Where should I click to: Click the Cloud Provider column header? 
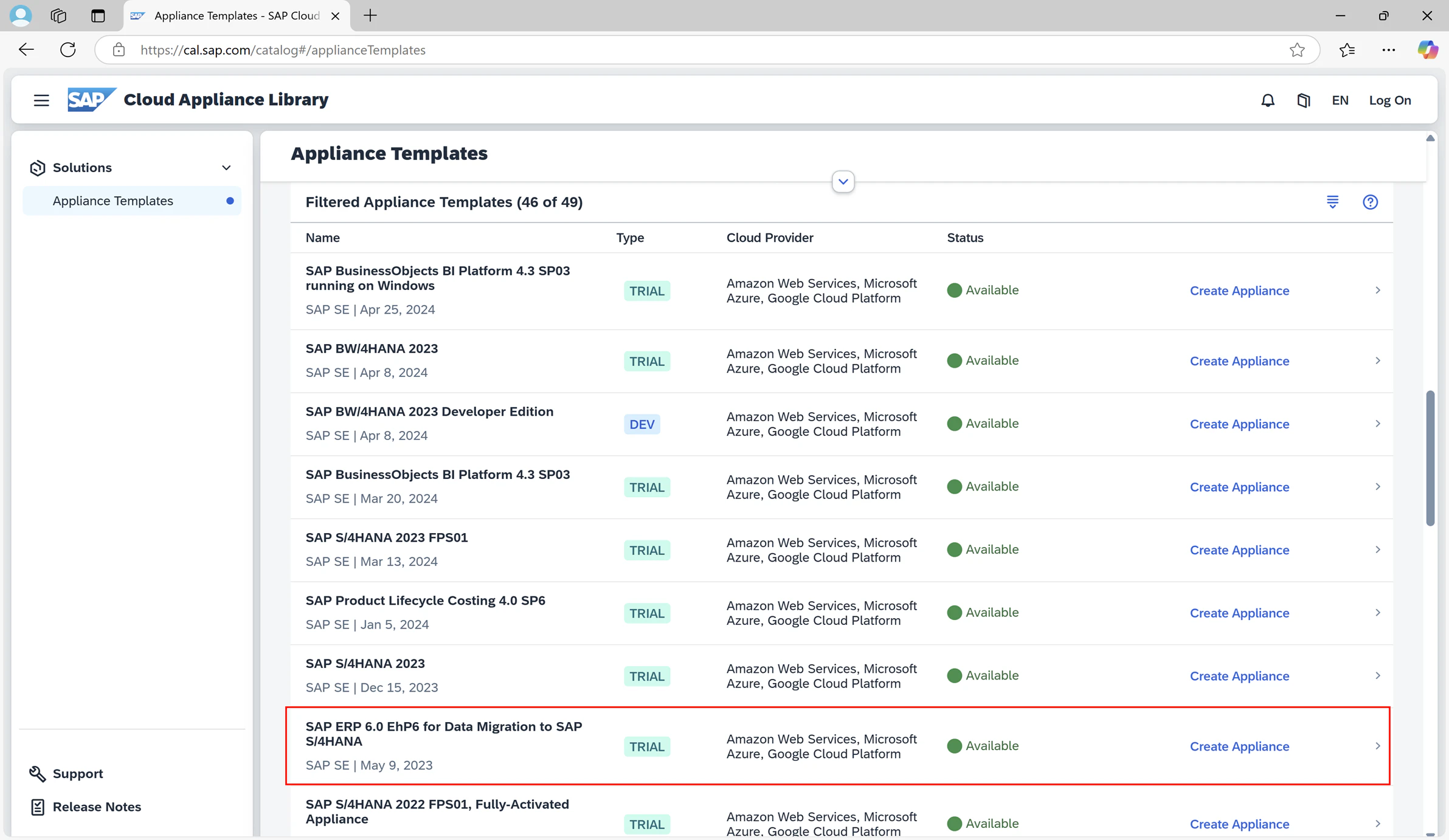[x=770, y=238]
